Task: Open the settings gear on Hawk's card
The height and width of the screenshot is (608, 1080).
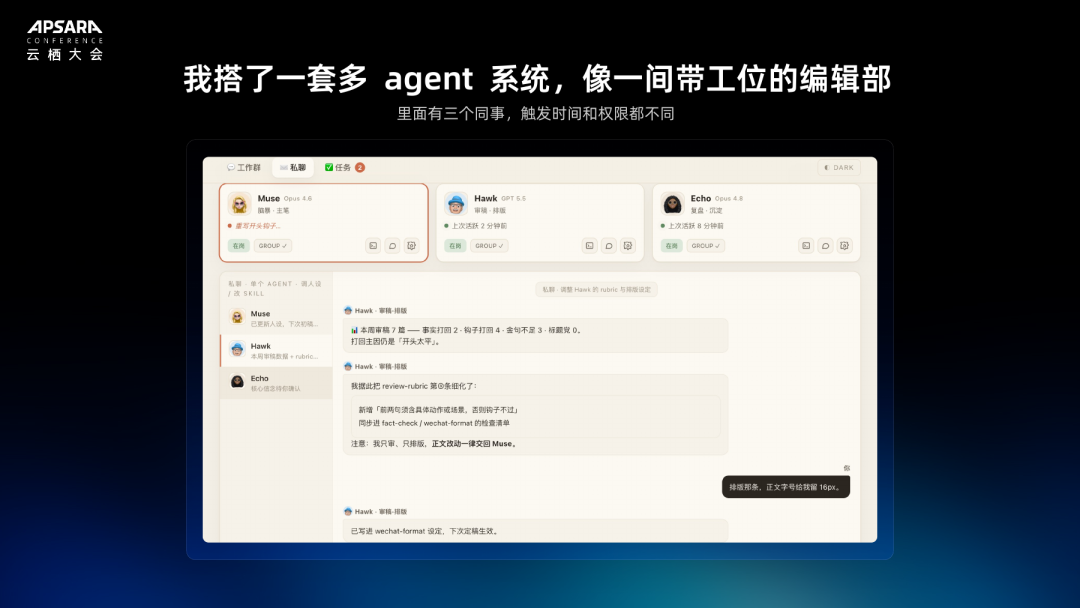Action: (628, 246)
